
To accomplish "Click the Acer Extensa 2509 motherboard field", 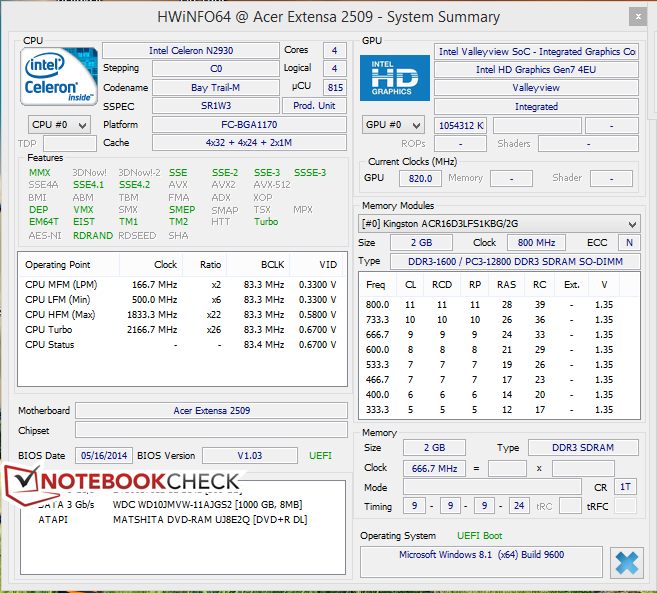I will [x=212, y=411].
